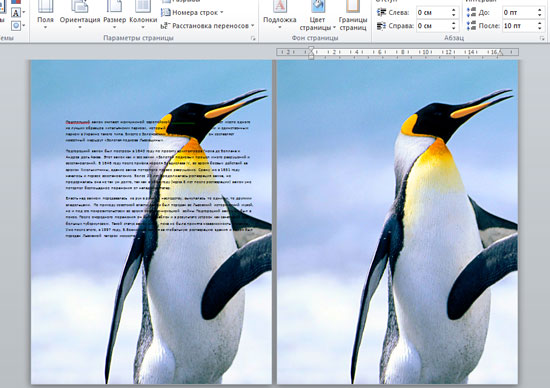Open Параметры страницы dialog launcher
Image resolution: width=550 pixels, height=388 pixels.
pos(253,39)
